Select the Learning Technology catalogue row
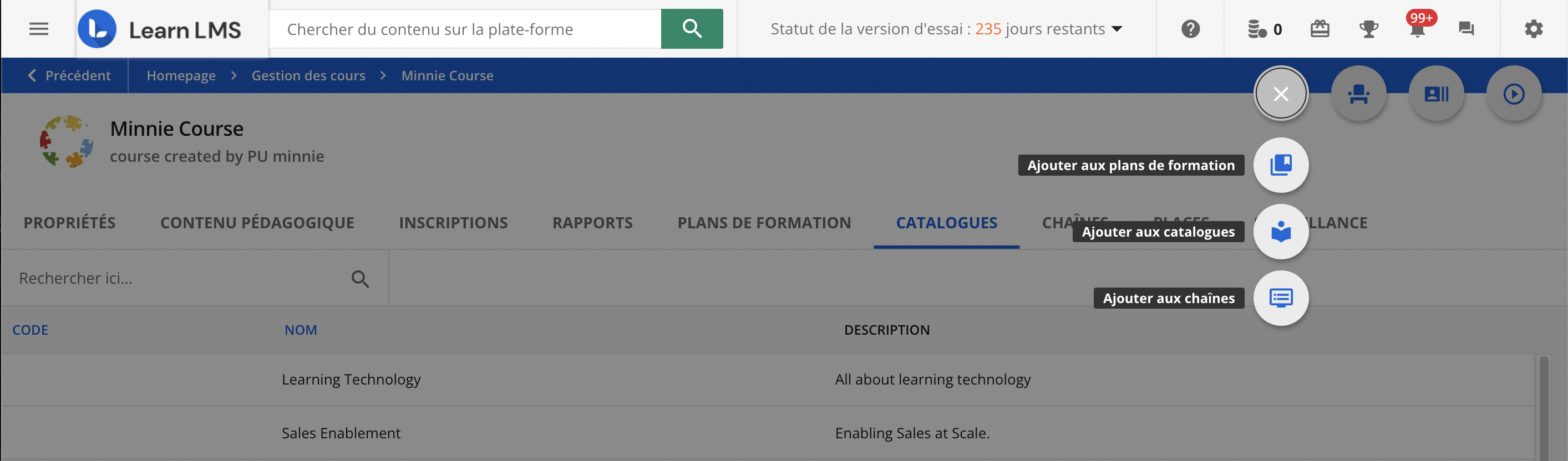Viewport: 1568px width, 461px height. coord(351,380)
